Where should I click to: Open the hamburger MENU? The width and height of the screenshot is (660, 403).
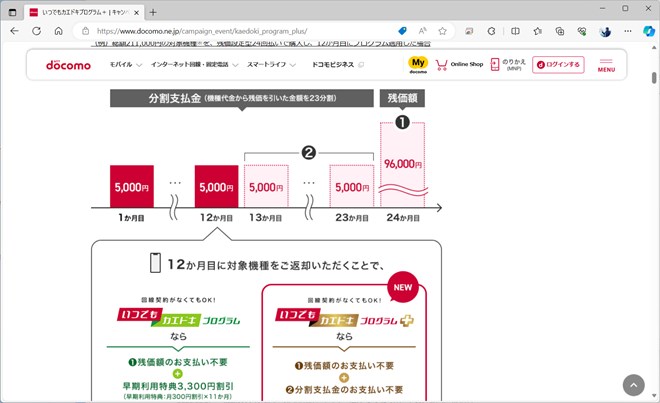pyautogui.click(x=606, y=65)
